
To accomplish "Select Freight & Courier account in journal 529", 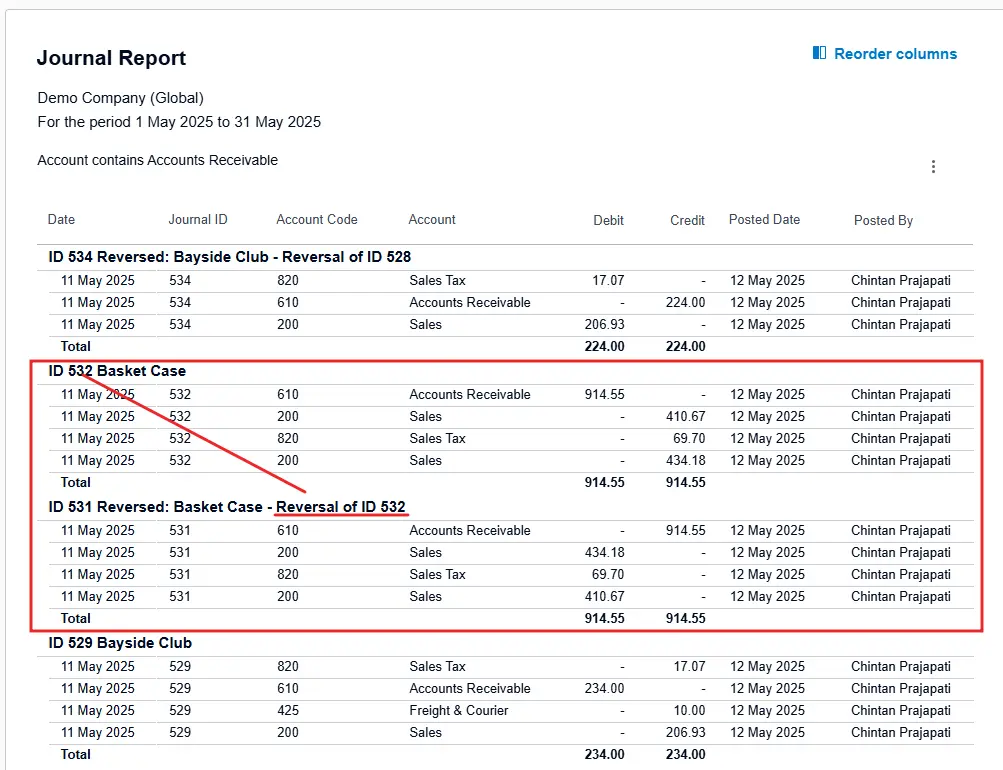I will 458,711.
